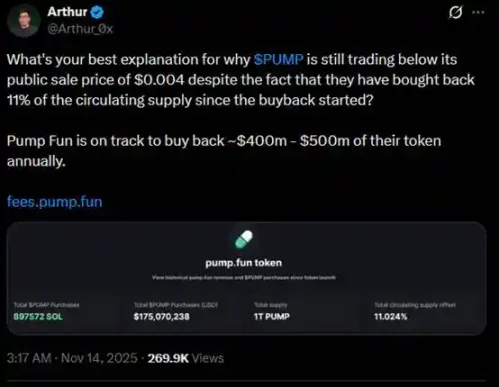Click the 11.024% circulating supply offset
499x387 pixels.
[x=391, y=316]
